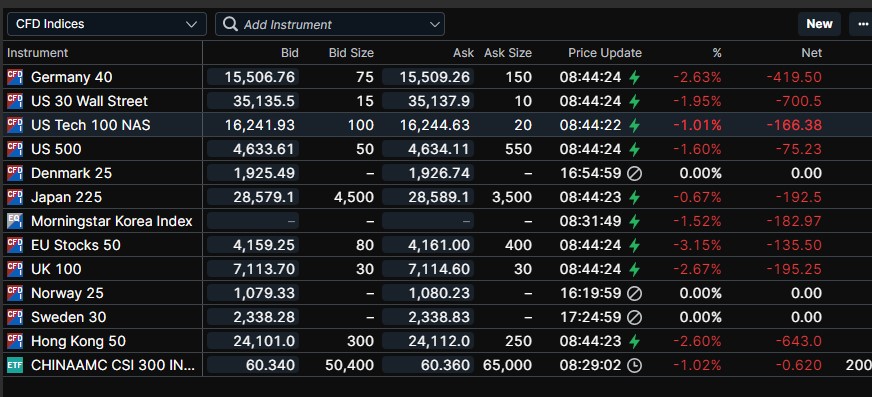The width and height of the screenshot is (872, 397).
Task: Click the magnifier icon in Add Instrument
Action: click(230, 24)
